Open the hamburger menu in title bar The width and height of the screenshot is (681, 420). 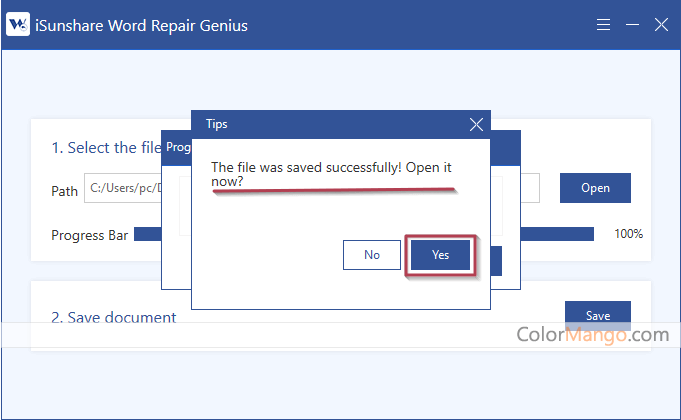coord(603,25)
